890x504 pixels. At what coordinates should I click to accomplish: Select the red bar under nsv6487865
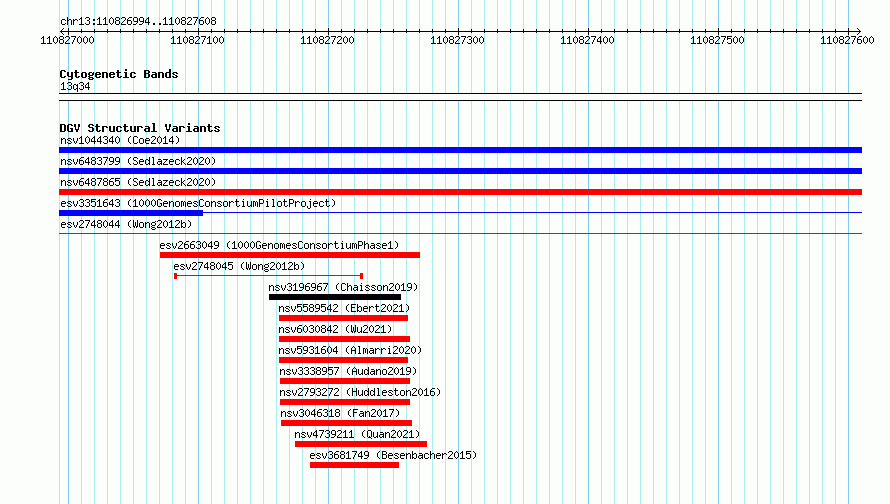[460, 192]
